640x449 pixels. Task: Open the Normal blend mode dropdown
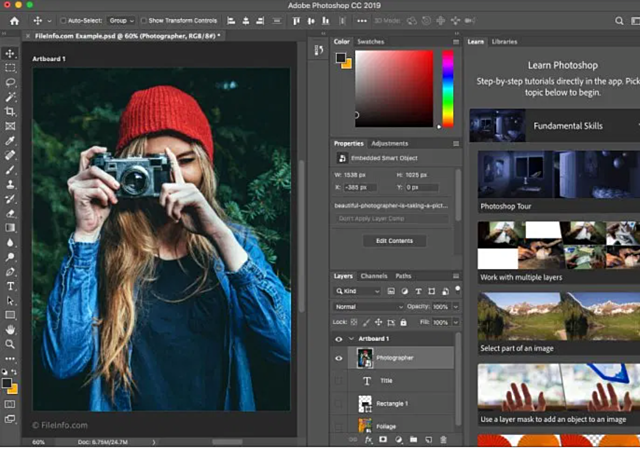point(369,307)
